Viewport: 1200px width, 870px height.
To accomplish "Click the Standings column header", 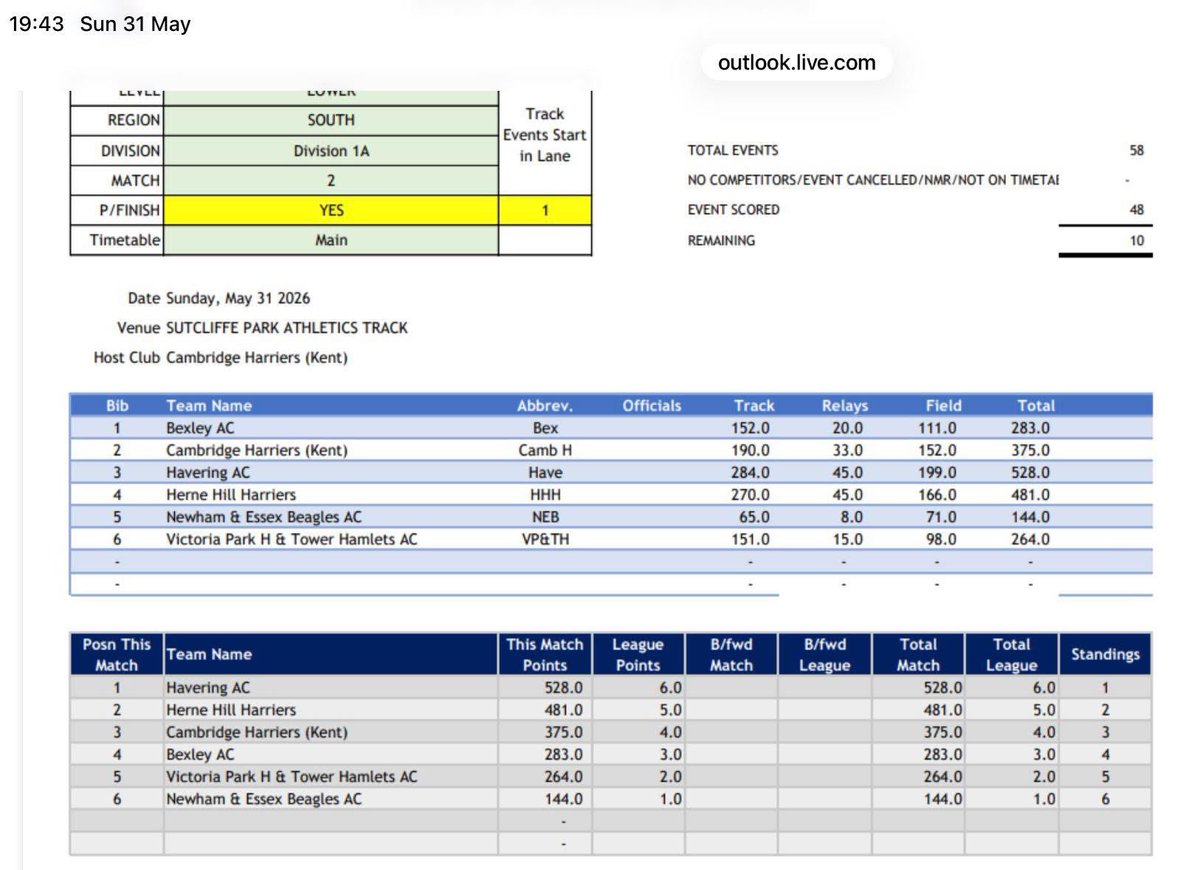I will [x=1105, y=654].
